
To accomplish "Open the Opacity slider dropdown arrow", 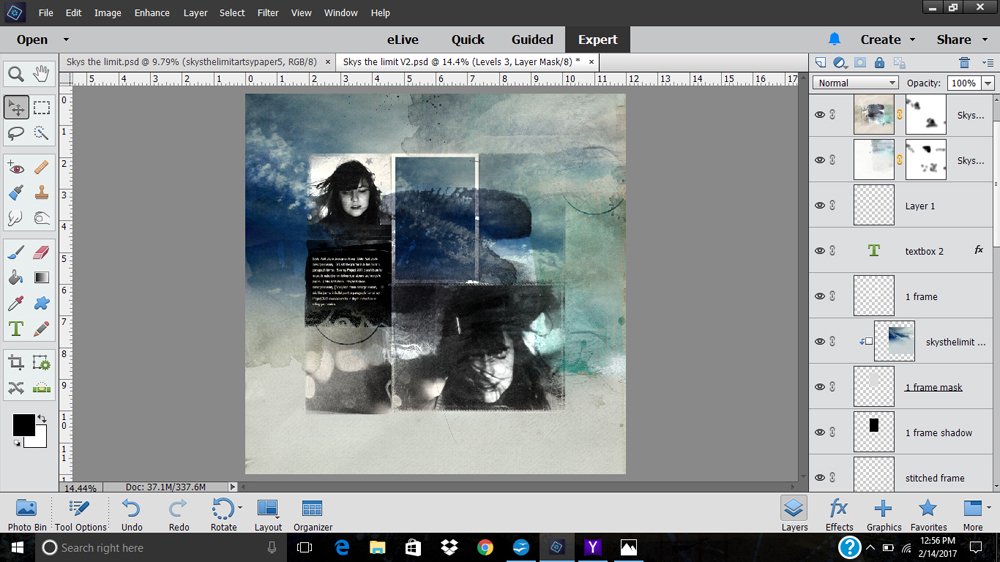I will click(x=988, y=83).
